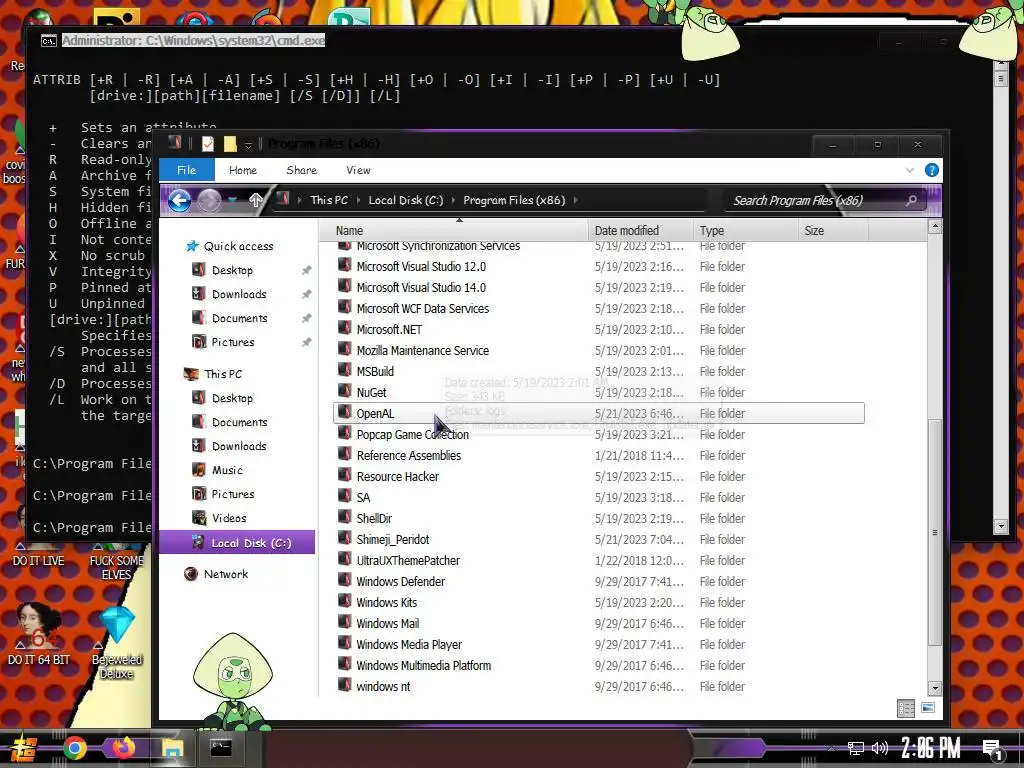This screenshot has height=768, width=1024.
Task: Select the Reference Assemblies folder
Action: point(409,456)
